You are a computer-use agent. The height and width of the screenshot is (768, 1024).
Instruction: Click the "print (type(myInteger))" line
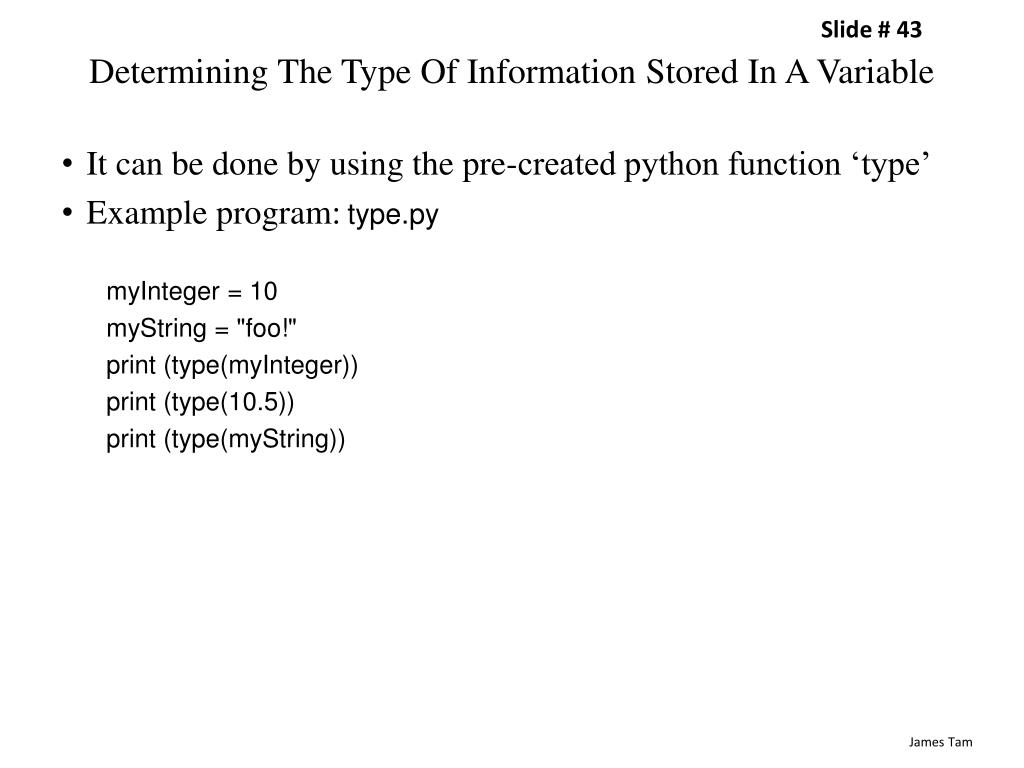click(232, 366)
